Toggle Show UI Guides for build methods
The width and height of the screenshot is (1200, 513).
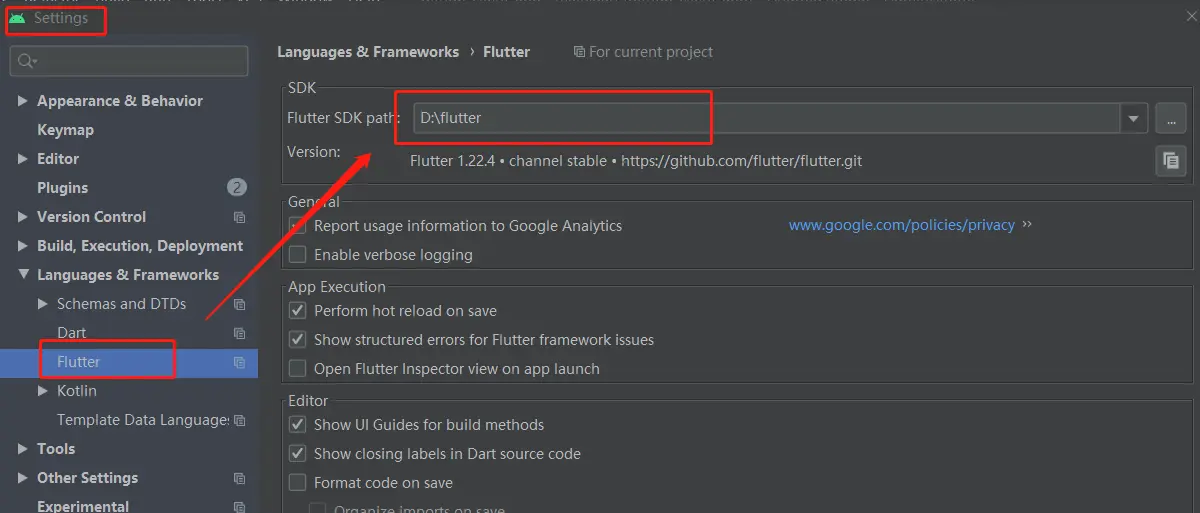click(297, 425)
